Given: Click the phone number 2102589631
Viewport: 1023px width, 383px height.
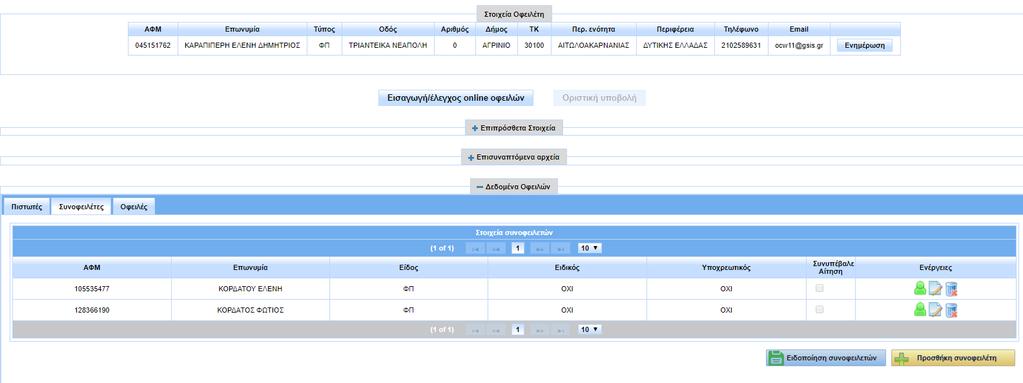Looking at the screenshot, I should click(x=741, y=46).
